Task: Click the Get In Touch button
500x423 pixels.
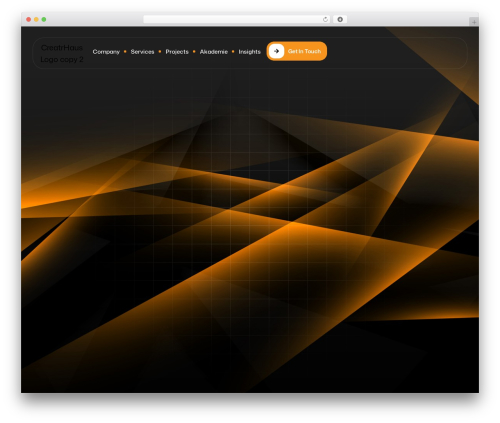Action: click(297, 51)
